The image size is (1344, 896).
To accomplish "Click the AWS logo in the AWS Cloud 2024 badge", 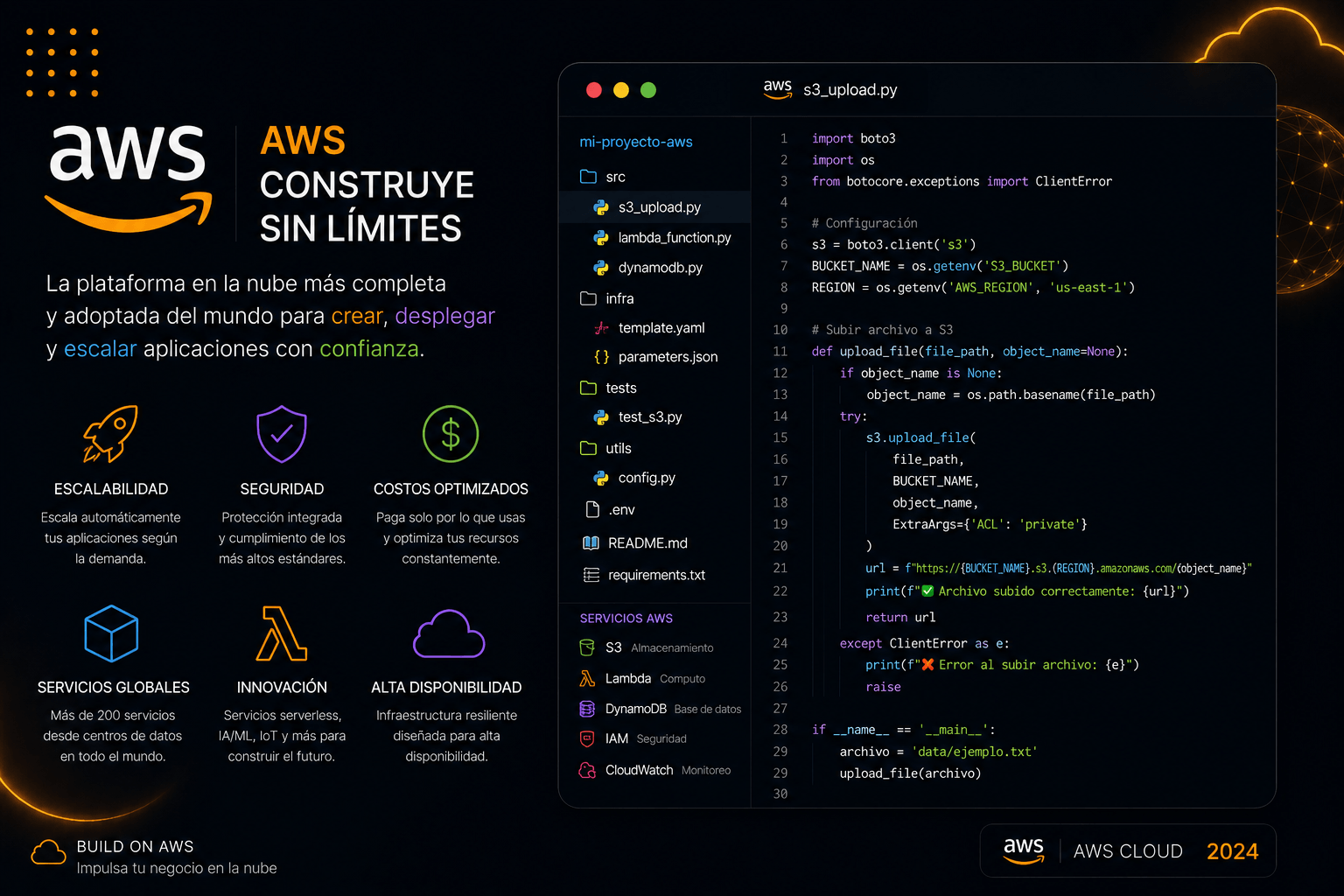I will (x=1024, y=850).
